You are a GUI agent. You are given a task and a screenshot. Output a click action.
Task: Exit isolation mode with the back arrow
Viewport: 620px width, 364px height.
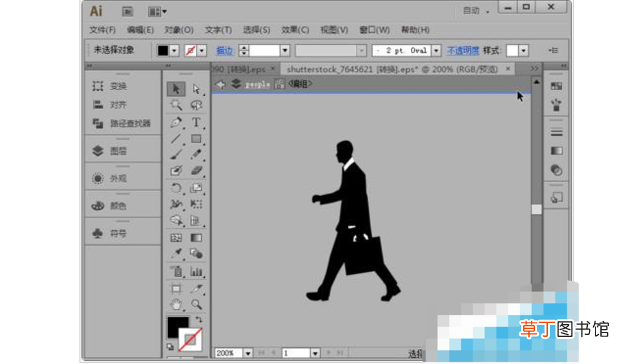click(x=221, y=84)
